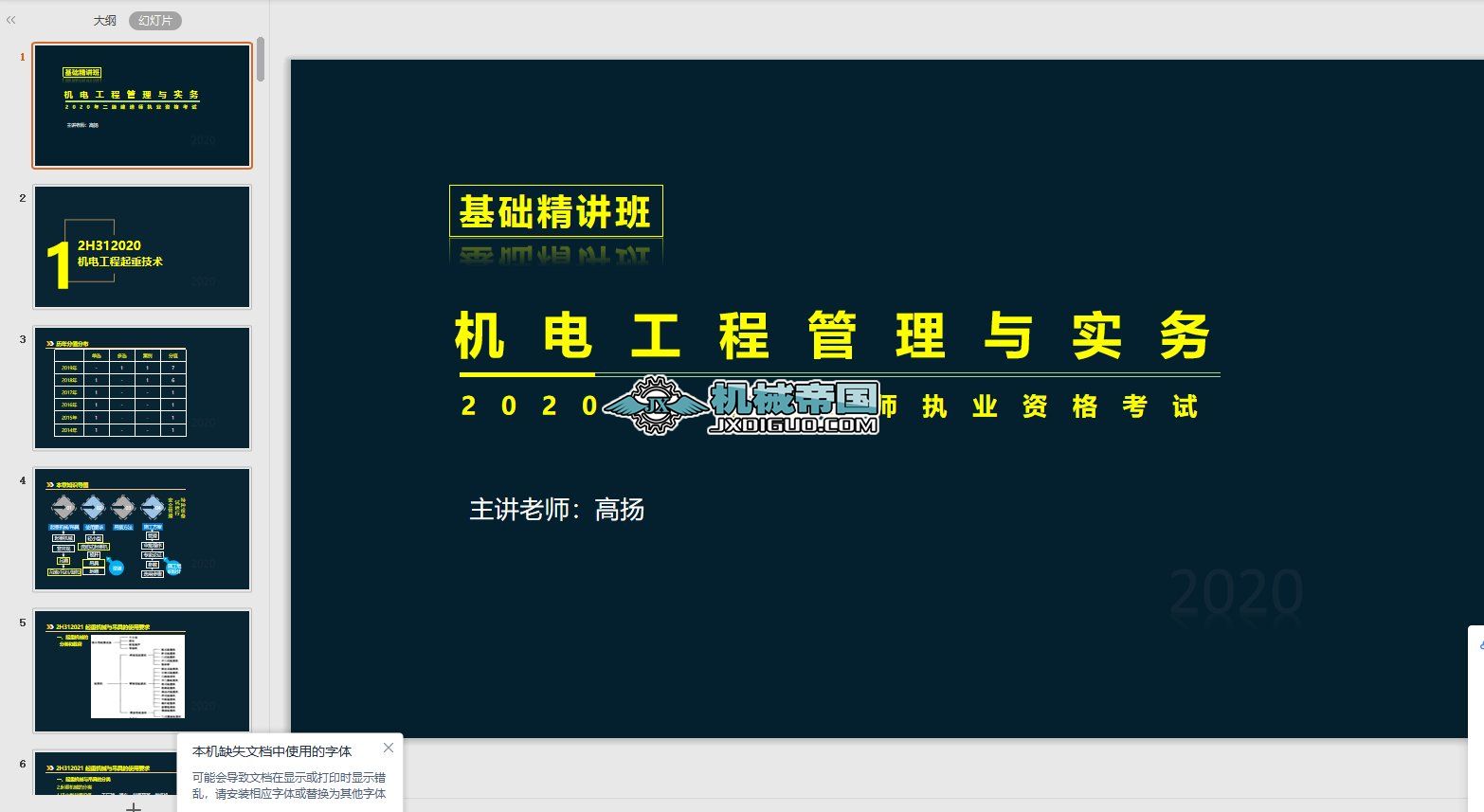This screenshot has width=1484, height=812.
Task: Select the slide 1 title thumbnail
Action: coord(142,105)
